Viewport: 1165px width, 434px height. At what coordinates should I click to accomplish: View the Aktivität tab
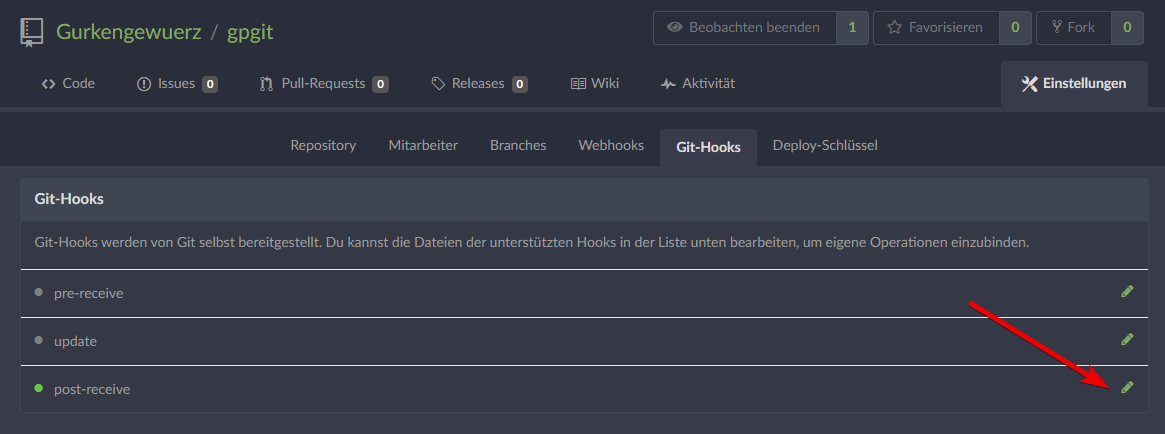click(698, 84)
